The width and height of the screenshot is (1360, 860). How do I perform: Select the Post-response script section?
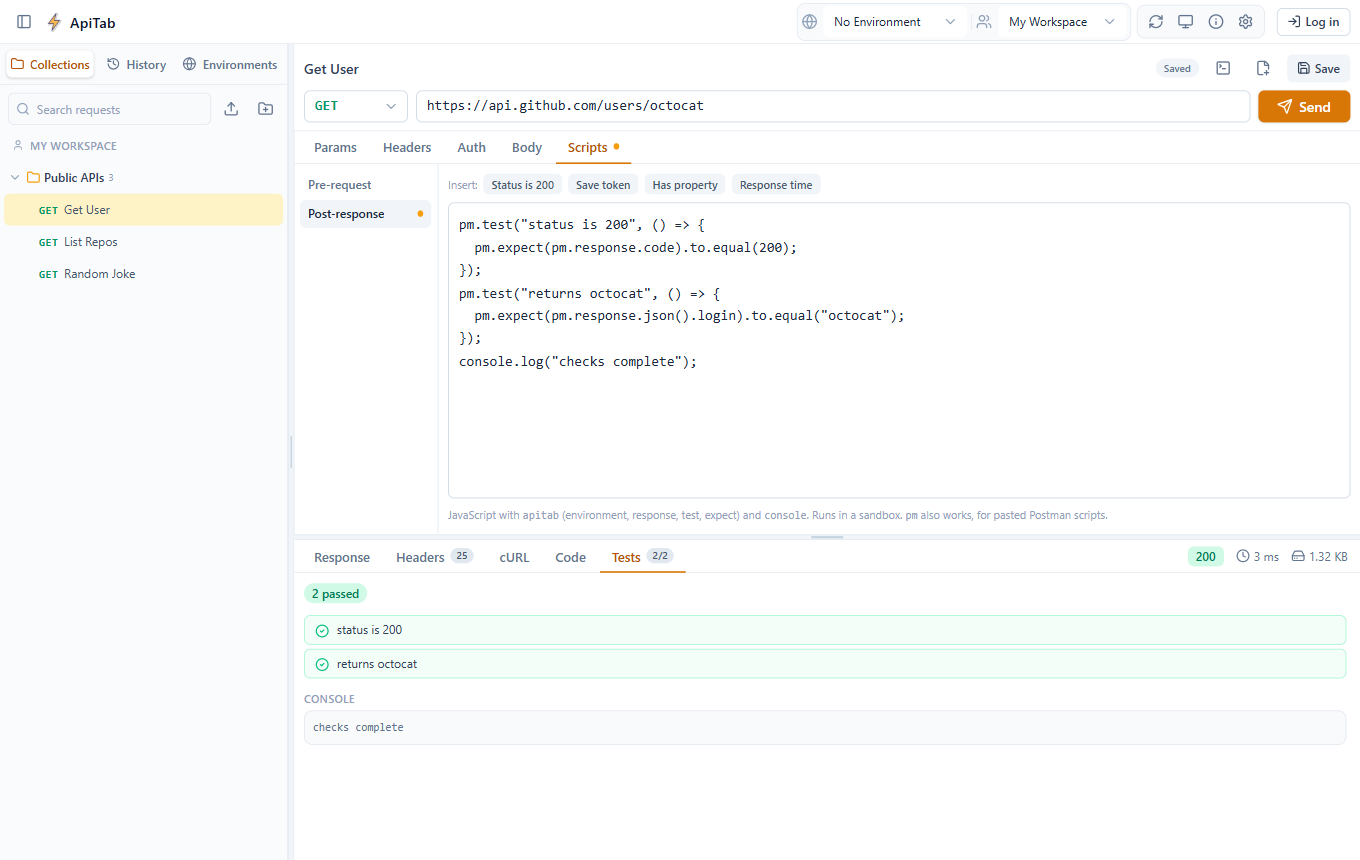(x=365, y=214)
